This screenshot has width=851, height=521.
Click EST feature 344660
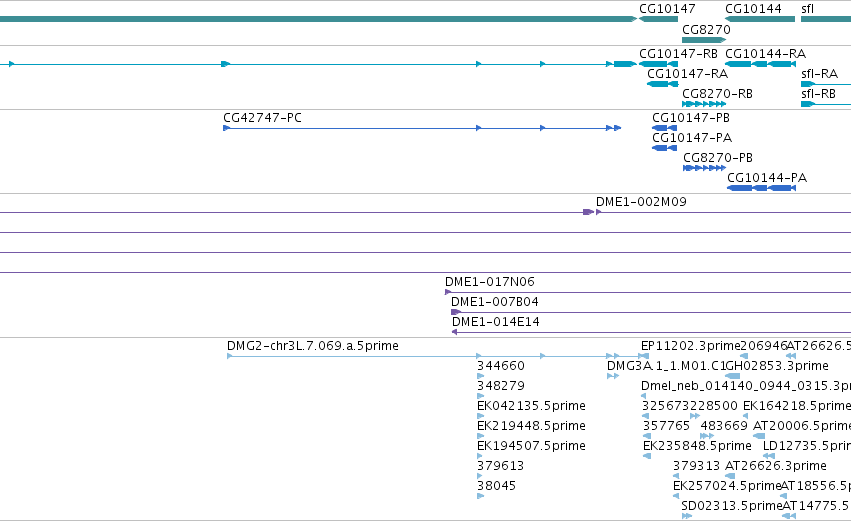(x=501, y=366)
